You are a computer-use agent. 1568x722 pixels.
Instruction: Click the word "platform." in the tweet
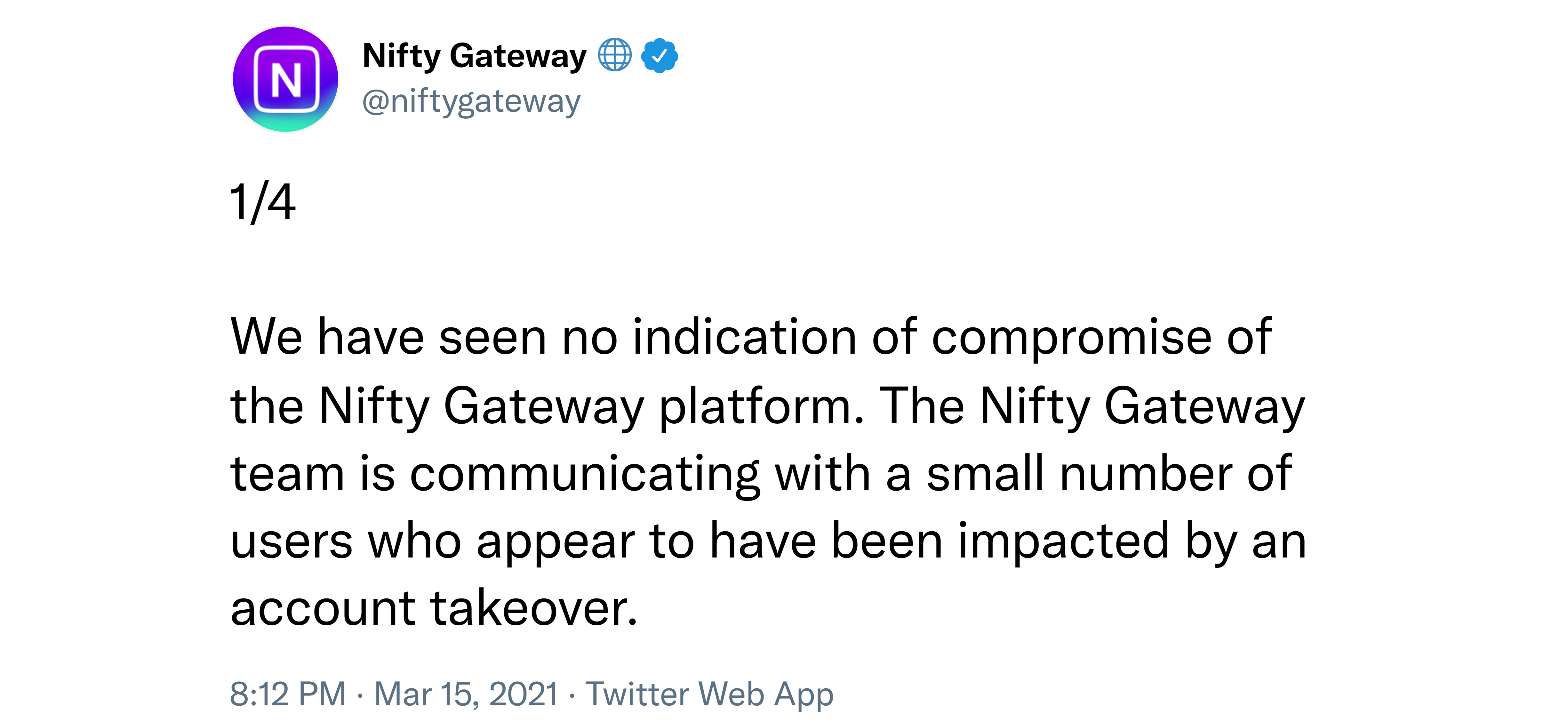(762, 406)
